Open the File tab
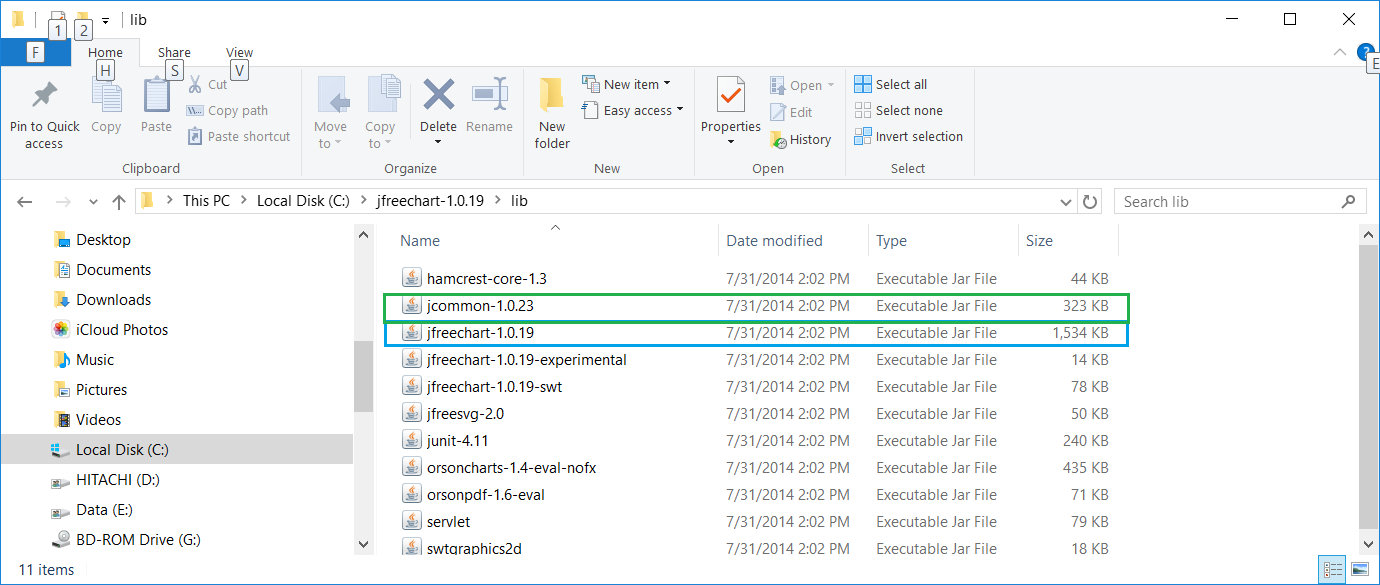 [36, 52]
